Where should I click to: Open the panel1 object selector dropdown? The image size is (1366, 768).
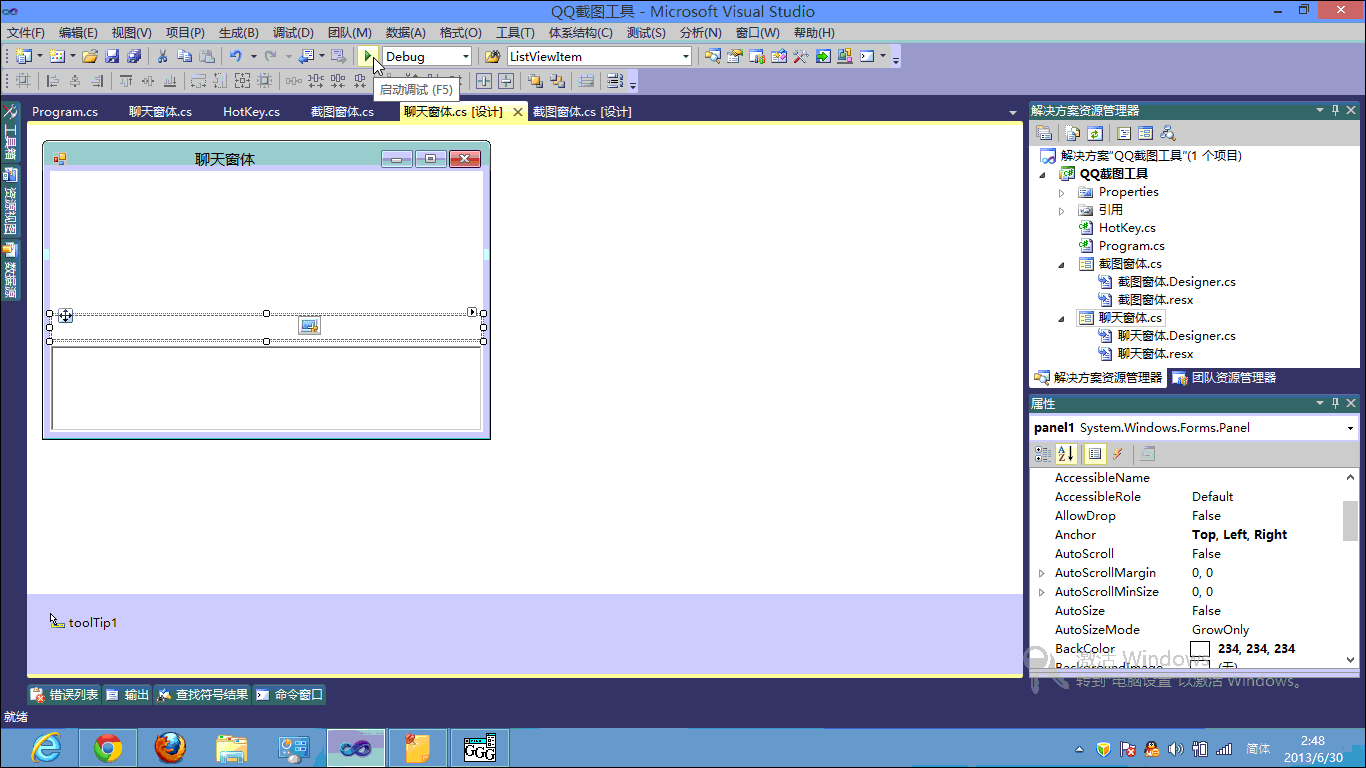[1350, 428]
